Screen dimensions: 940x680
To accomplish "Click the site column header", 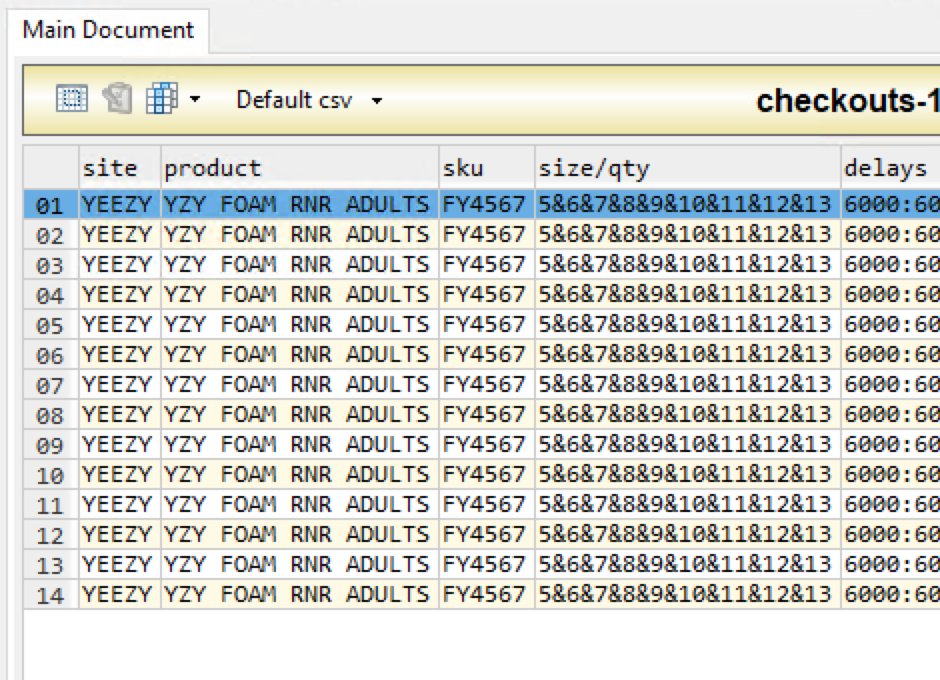I will pyautogui.click(x=120, y=168).
